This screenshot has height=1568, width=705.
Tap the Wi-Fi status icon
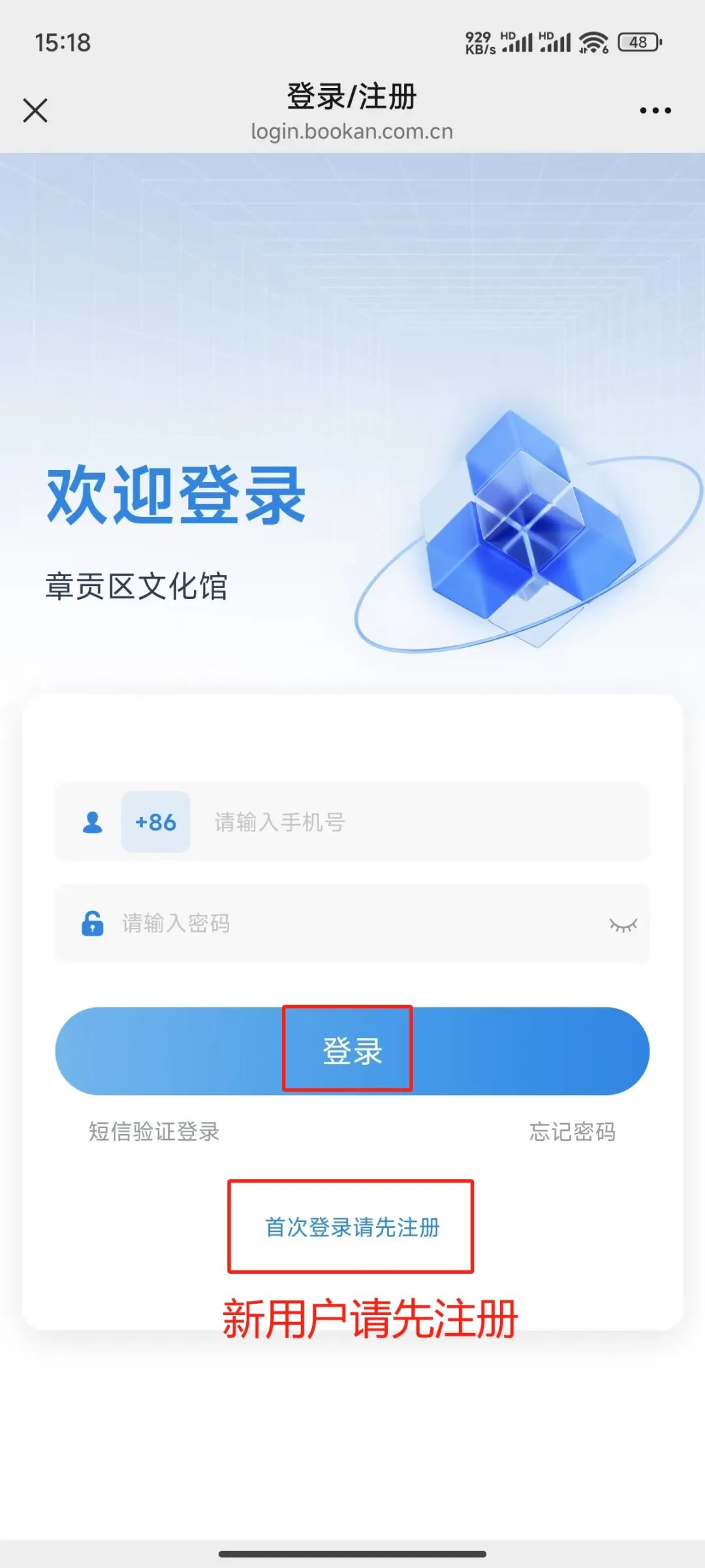pos(593,42)
